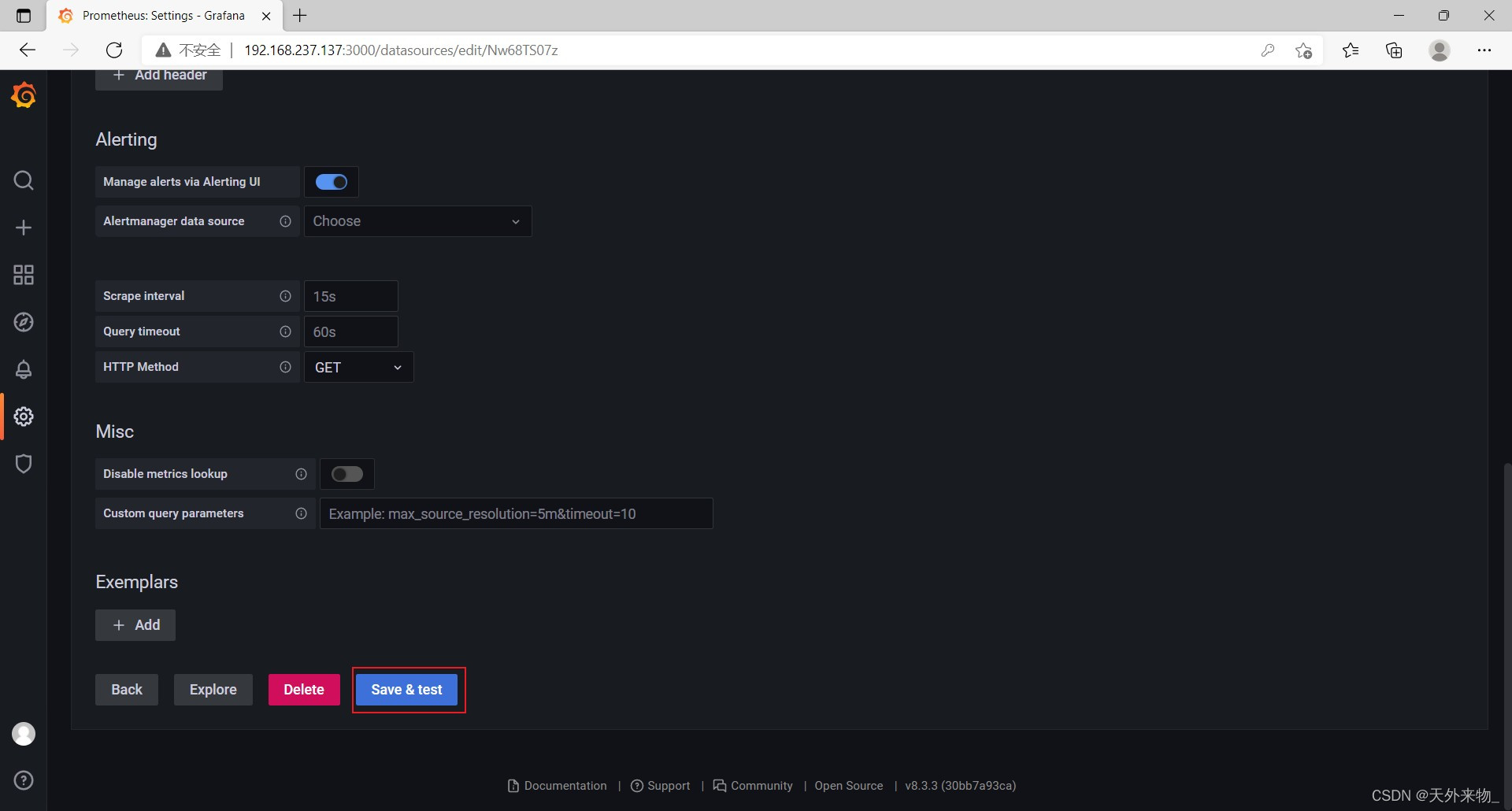Open the Explore compass icon in sidebar
Viewport: 1512px width, 811px height.
pyautogui.click(x=24, y=322)
